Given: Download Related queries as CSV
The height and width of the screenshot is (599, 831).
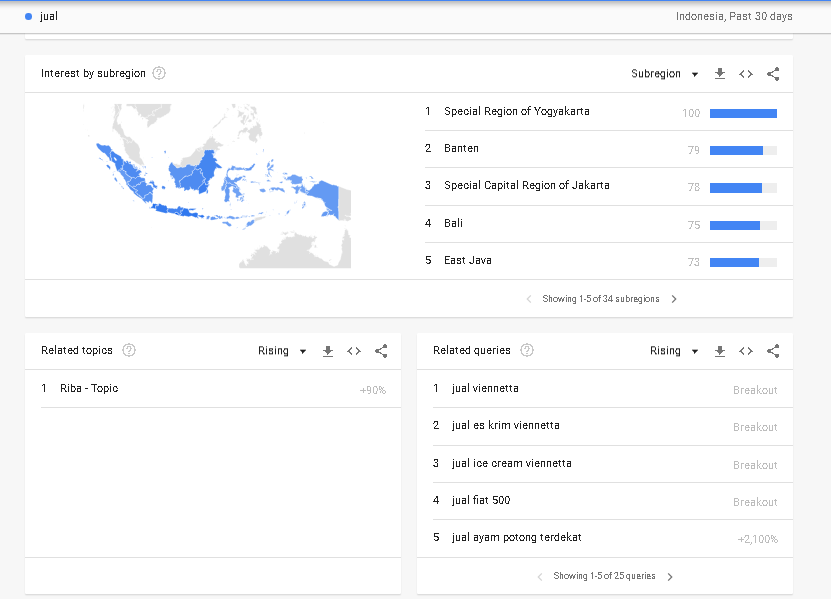Looking at the screenshot, I should (718, 350).
